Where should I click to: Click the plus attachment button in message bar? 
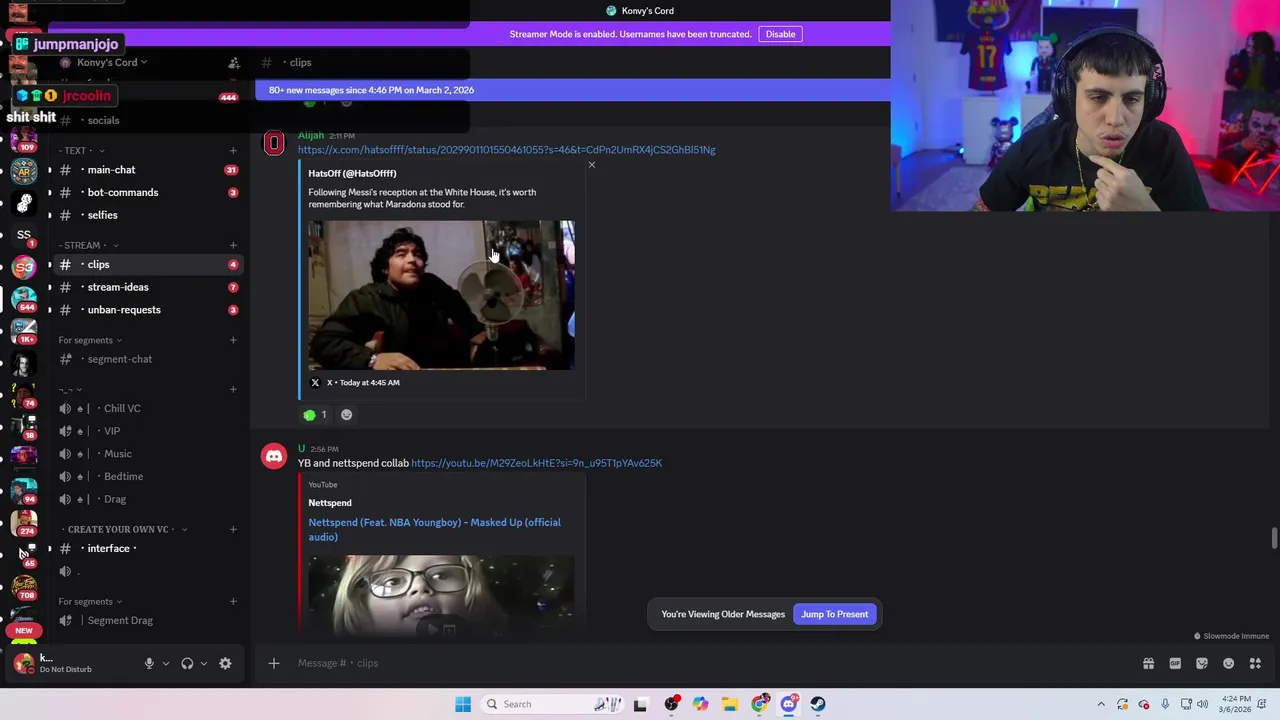[273, 663]
